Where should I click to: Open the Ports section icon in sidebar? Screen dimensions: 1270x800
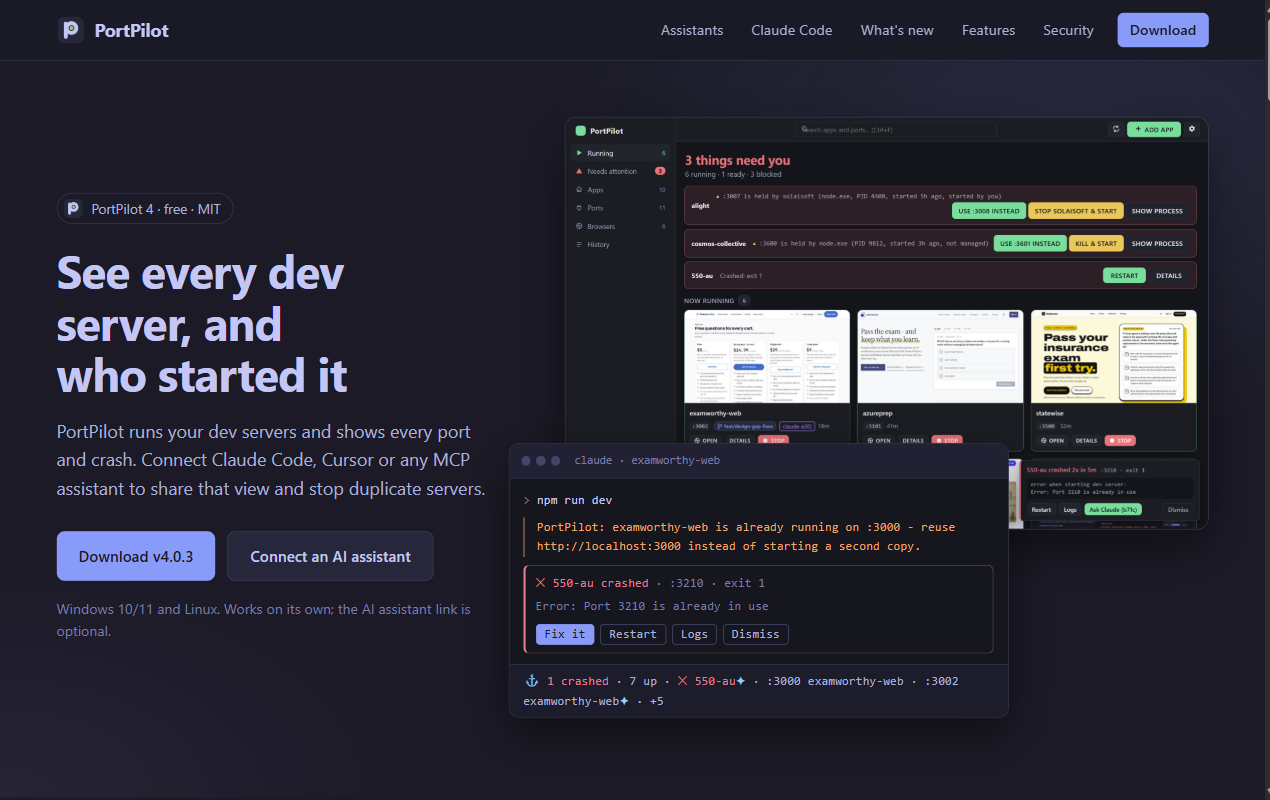579,208
